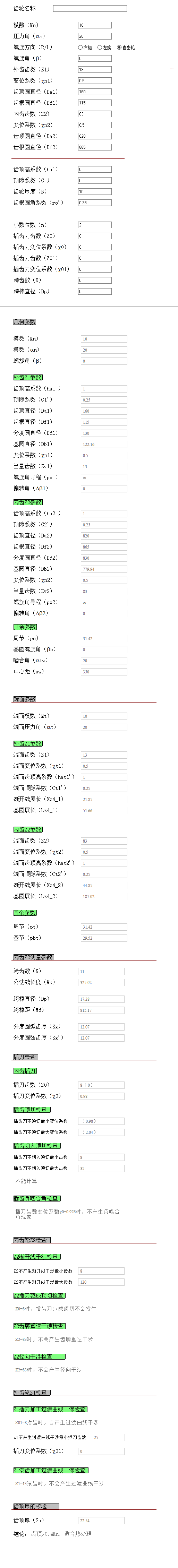Screen dimensions: 178x1568
Task: Click the 齿根圆直径 (Df2) input field
Action: point(94,147)
